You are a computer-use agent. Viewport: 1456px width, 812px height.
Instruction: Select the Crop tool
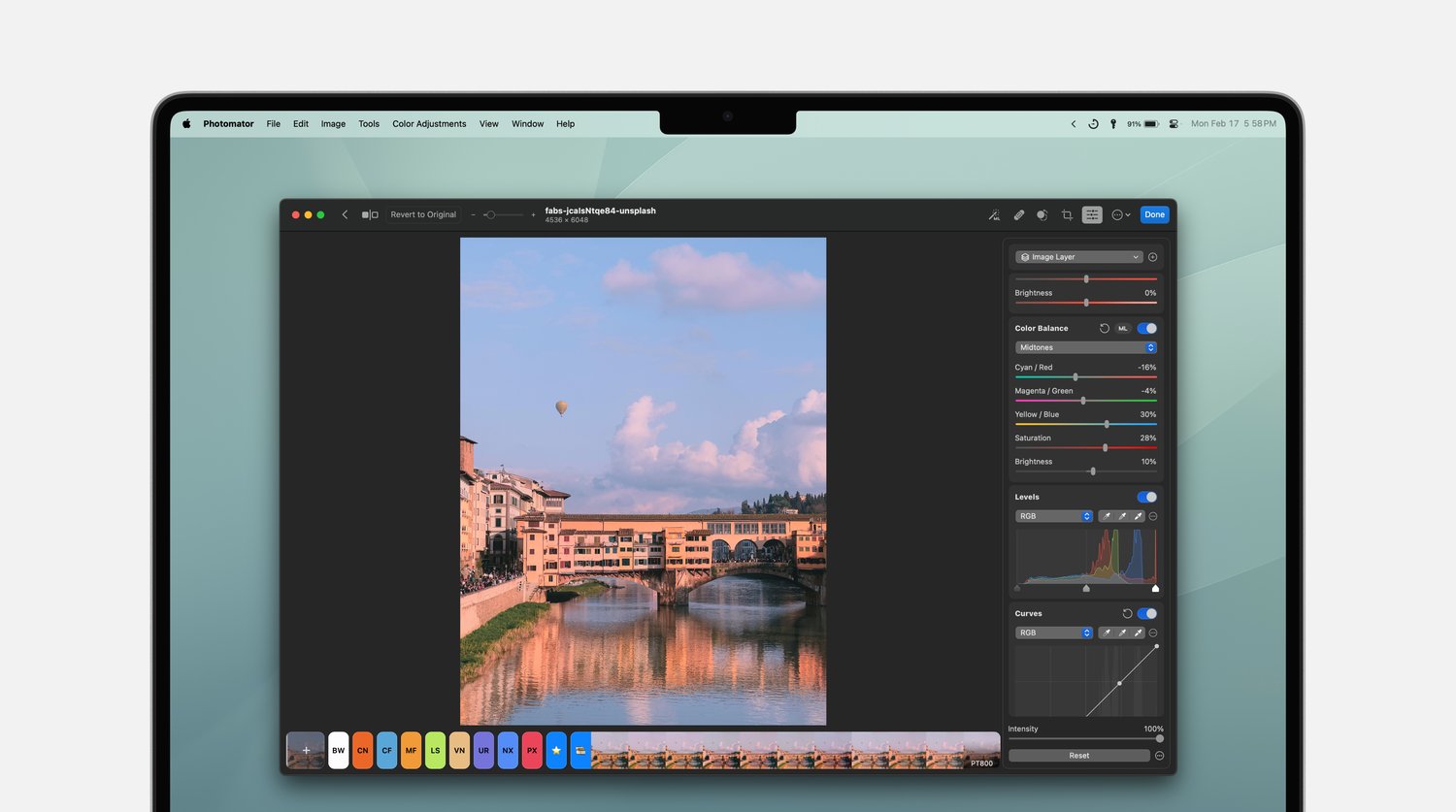[1067, 215]
